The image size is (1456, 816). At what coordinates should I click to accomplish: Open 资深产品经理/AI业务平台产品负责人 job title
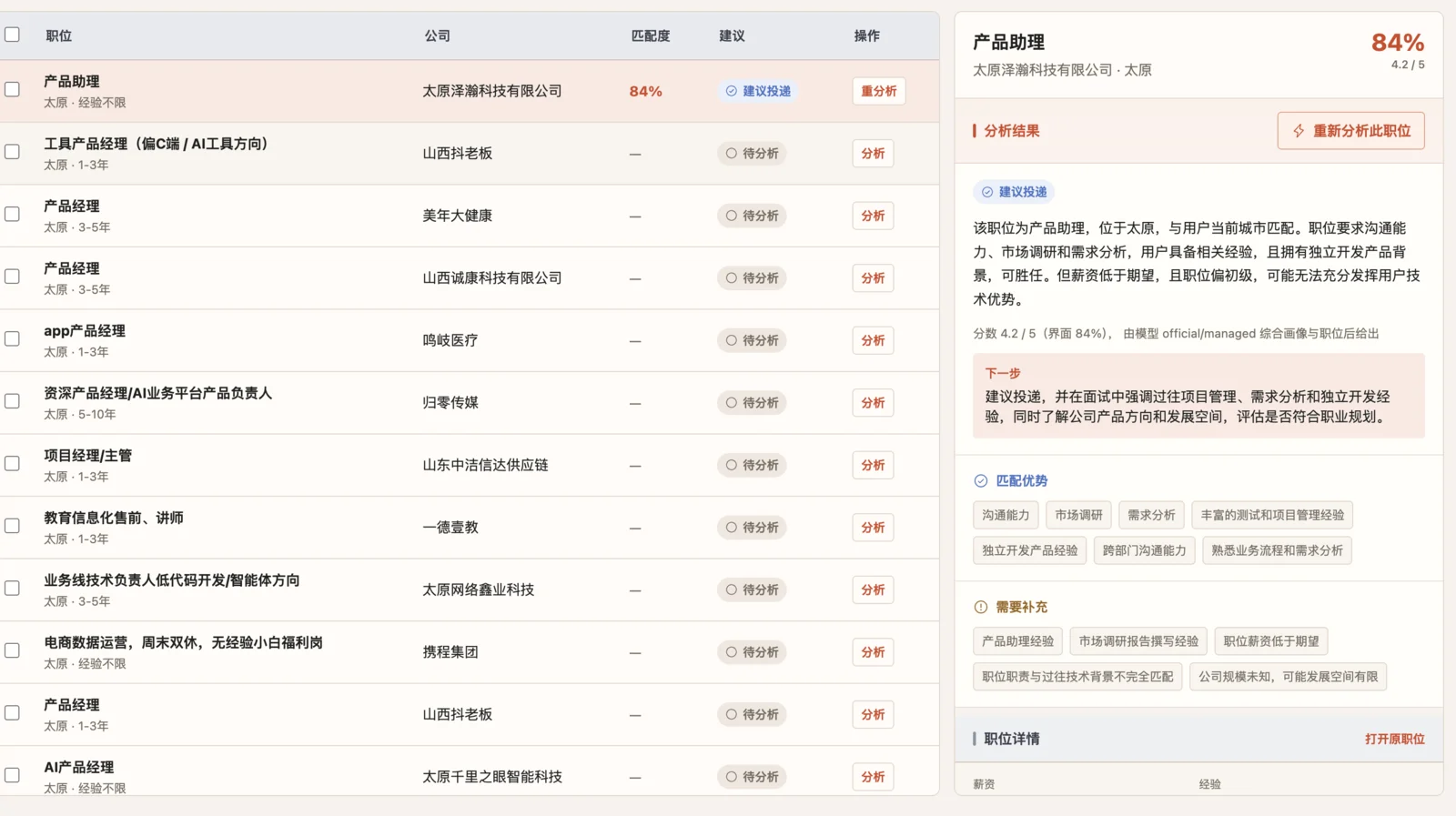coord(158,393)
